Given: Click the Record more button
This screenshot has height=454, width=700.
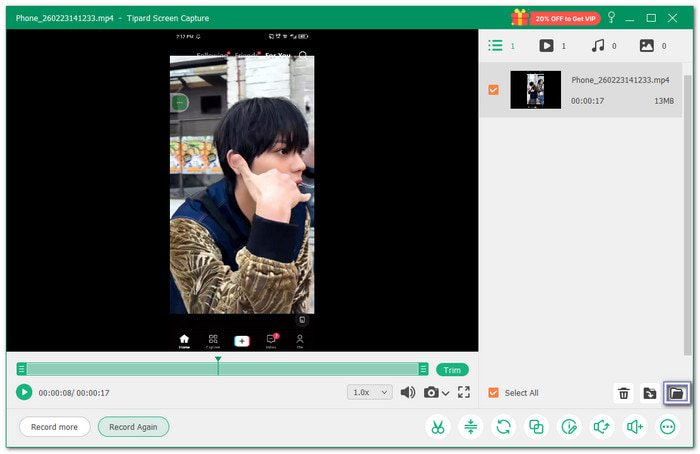Looking at the screenshot, I should tap(54, 427).
